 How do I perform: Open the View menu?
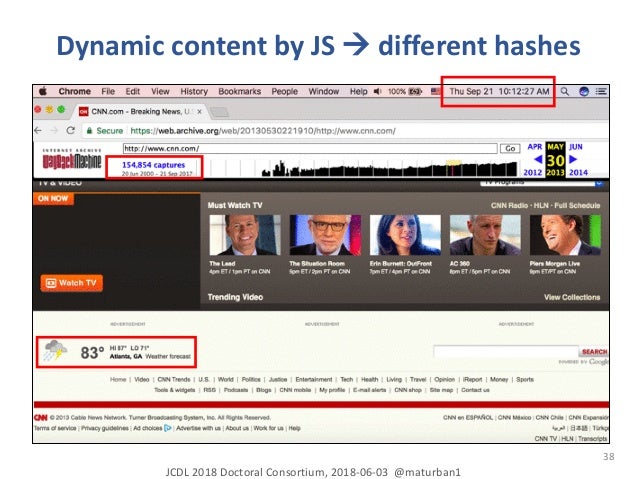160,91
